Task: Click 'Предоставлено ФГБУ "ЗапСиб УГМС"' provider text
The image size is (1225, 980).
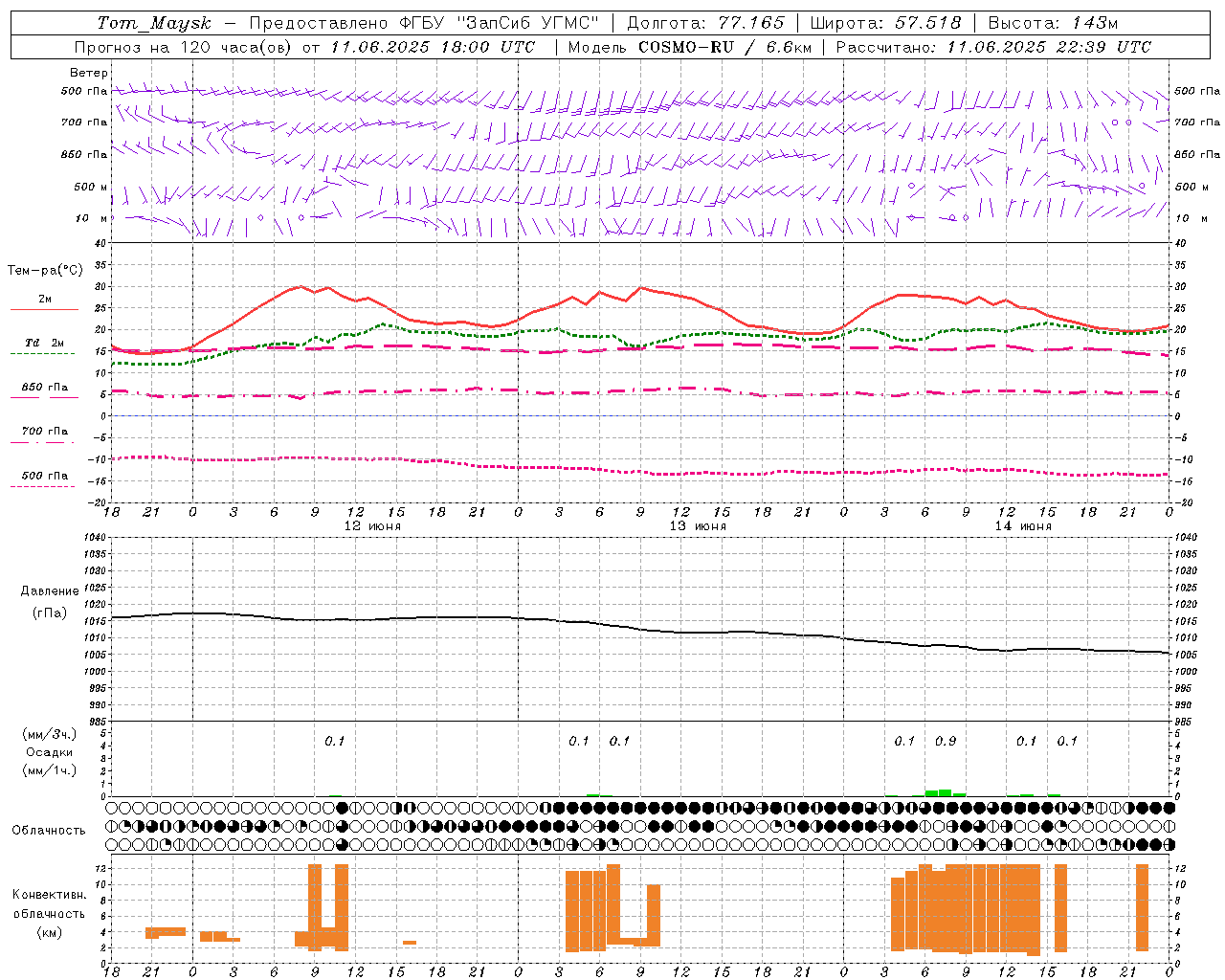Action: (x=424, y=22)
